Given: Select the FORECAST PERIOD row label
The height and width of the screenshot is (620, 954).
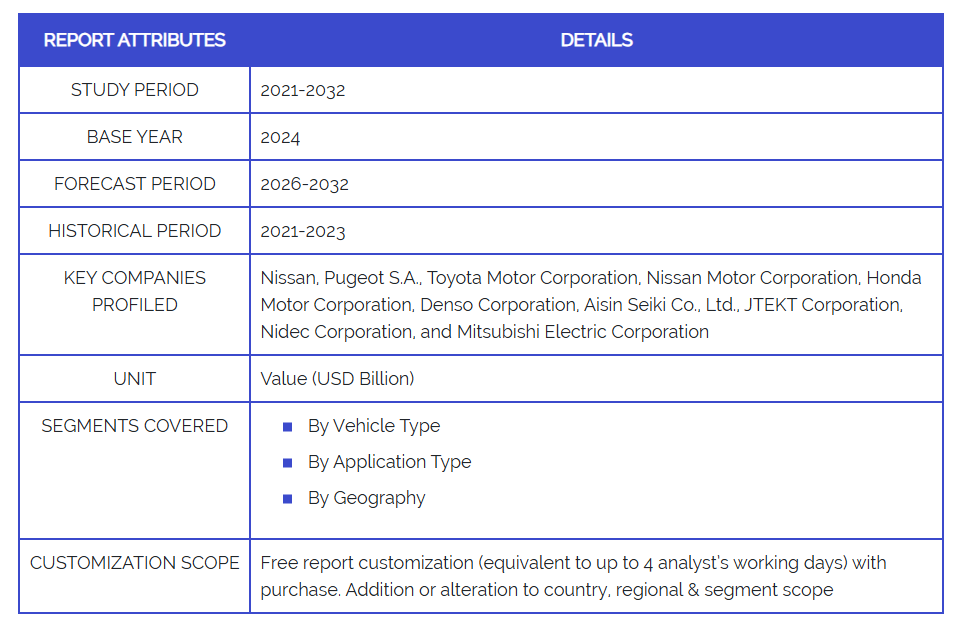Looking at the screenshot, I should point(135,184).
